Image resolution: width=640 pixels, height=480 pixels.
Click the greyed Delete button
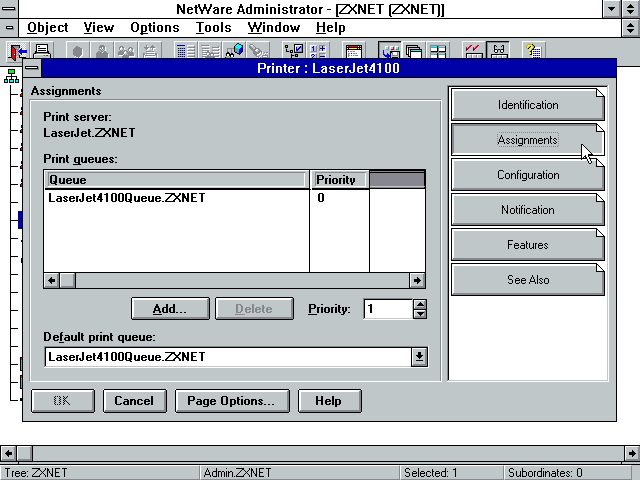(x=254, y=309)
